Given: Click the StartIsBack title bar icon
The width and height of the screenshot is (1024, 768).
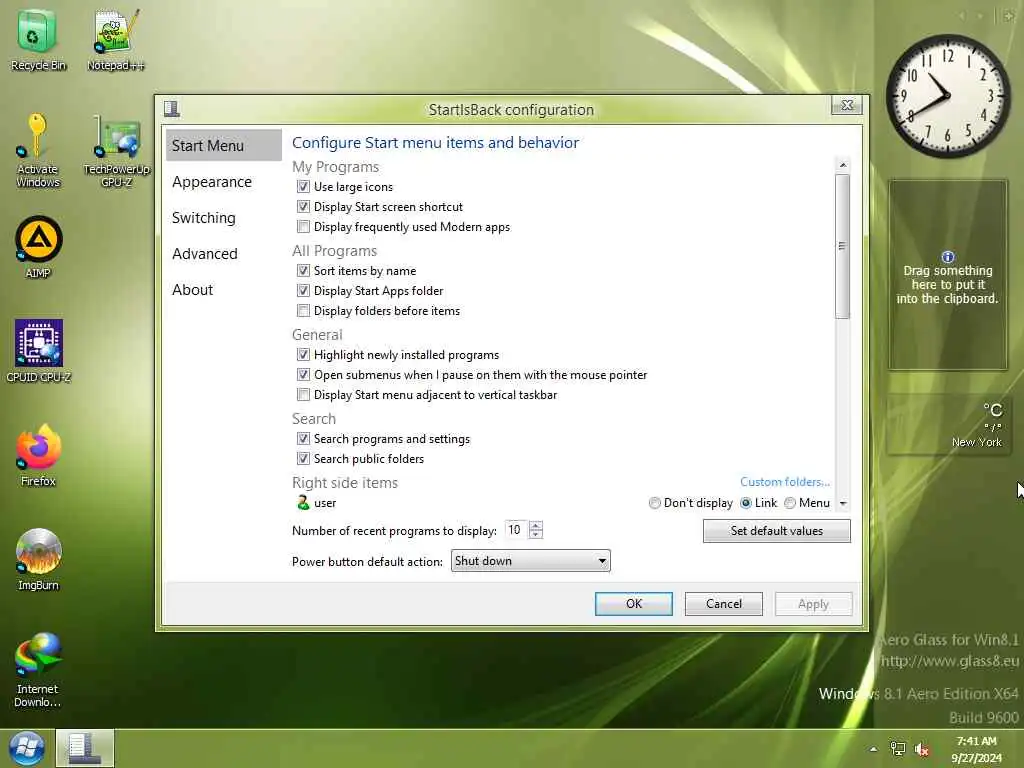Looking at the screenshot, I should point(172,108).
